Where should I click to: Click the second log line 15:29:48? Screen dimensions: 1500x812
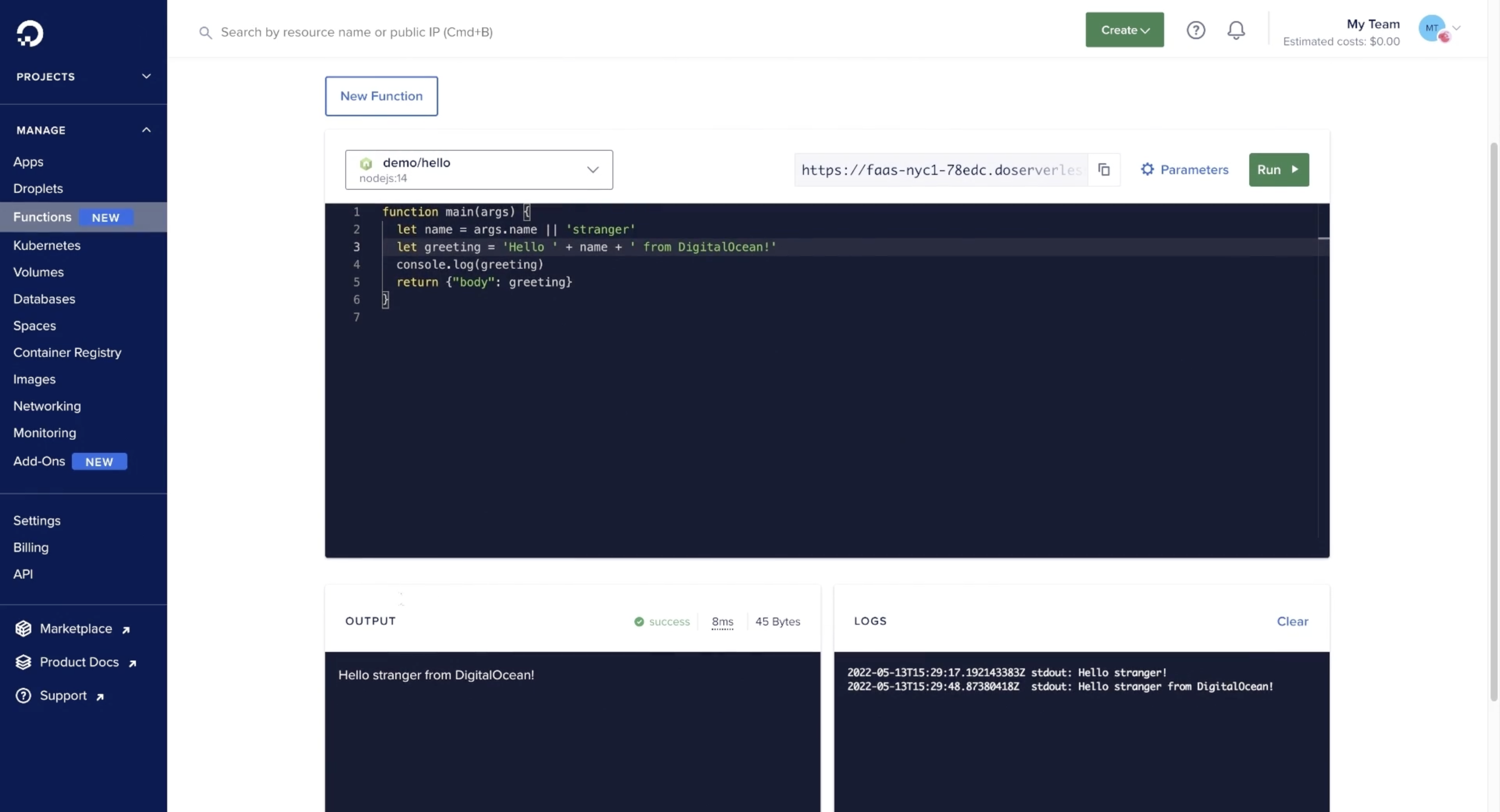pyautogui.click(x=1060, y=687)
